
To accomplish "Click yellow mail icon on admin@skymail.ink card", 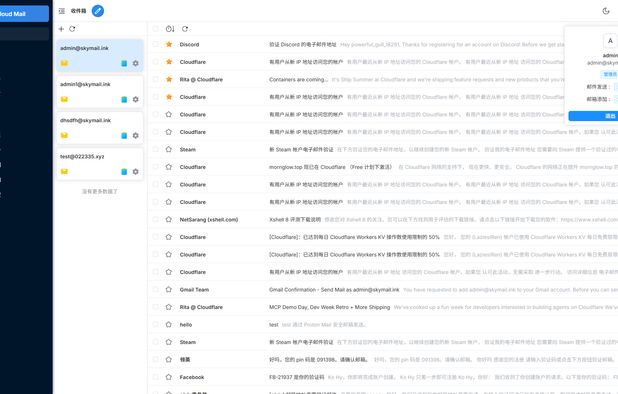I will tap(64, 63).
